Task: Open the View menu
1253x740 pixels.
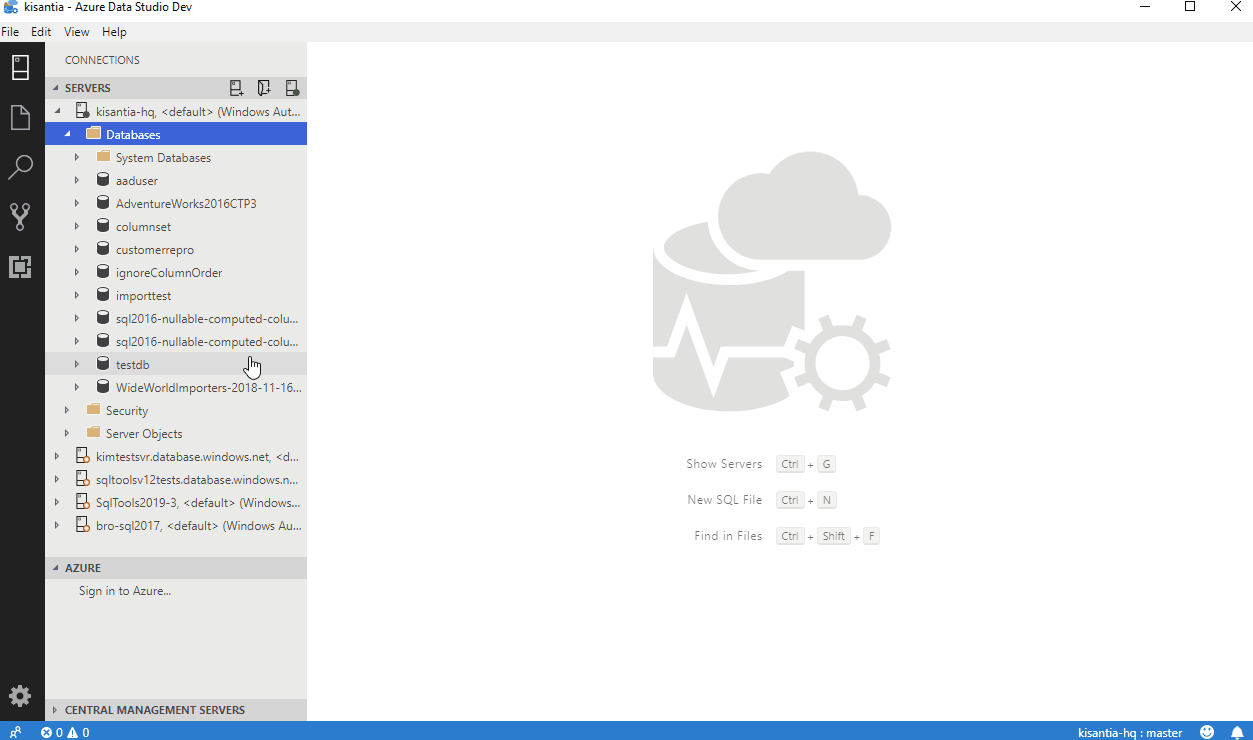Action: (76, 31)
